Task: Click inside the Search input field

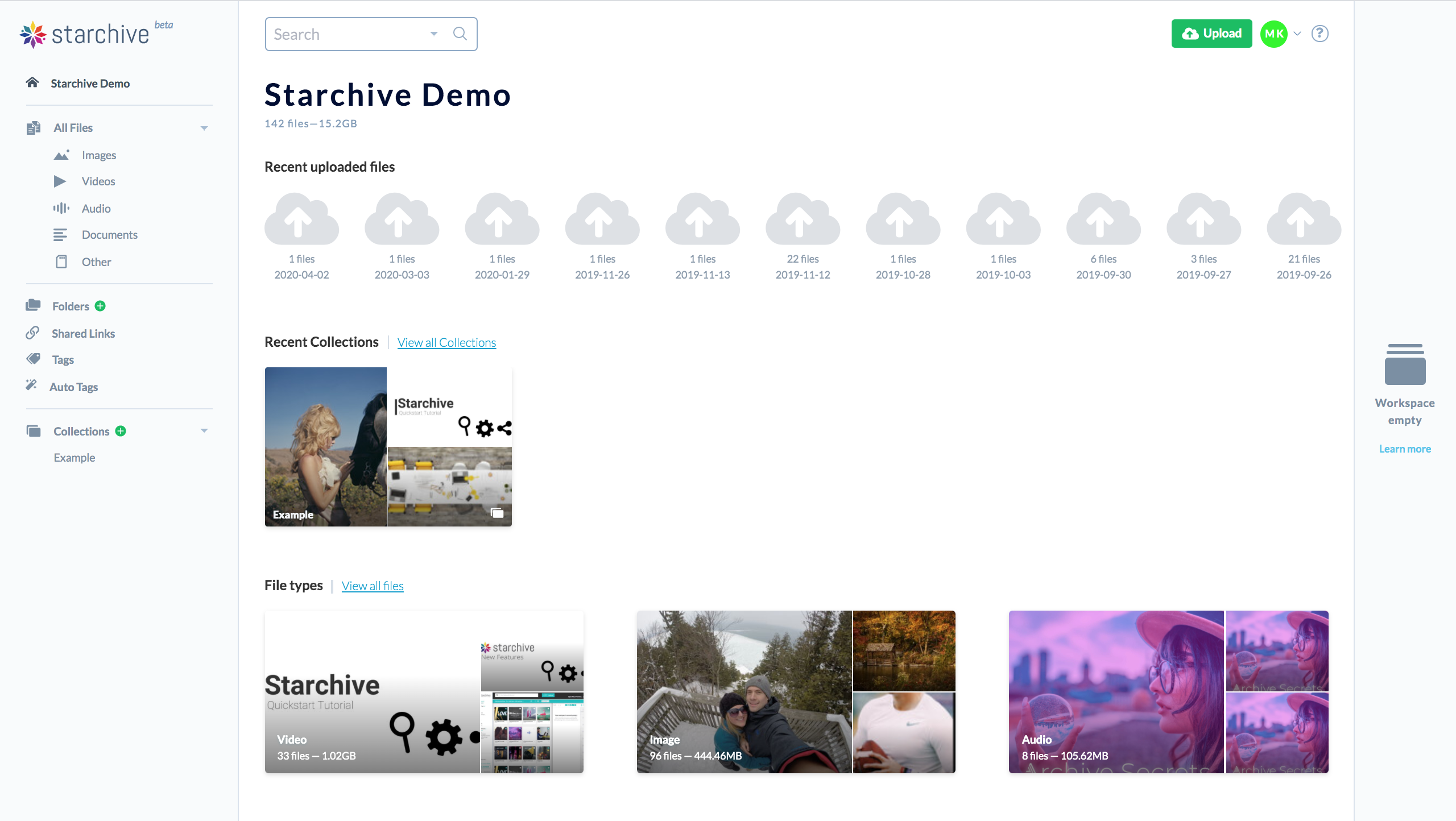Action: (x=341, y=34)
